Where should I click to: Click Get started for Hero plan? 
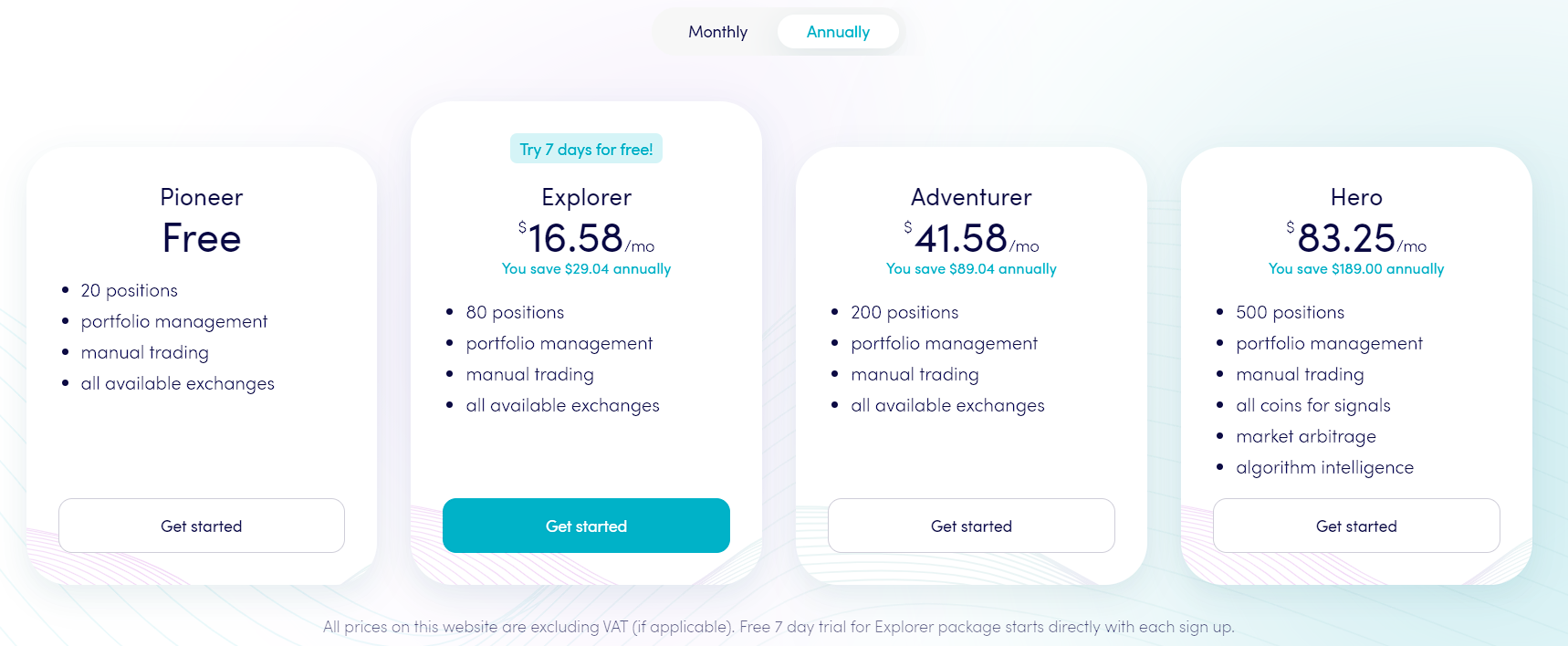tap(1356, 526)
